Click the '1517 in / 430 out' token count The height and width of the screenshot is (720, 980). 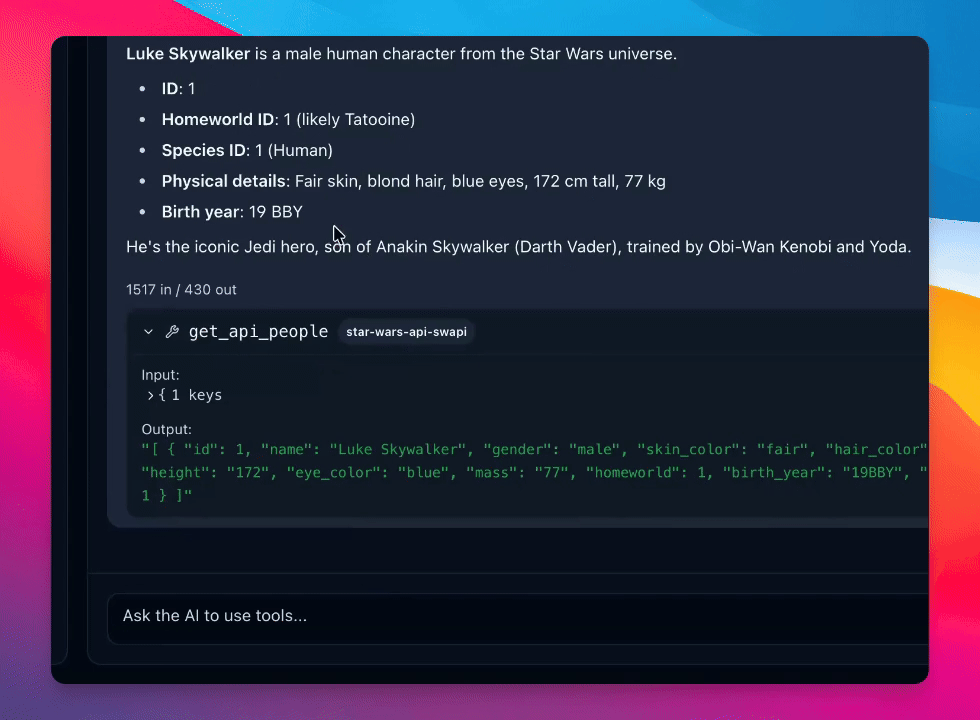[181, 290]
